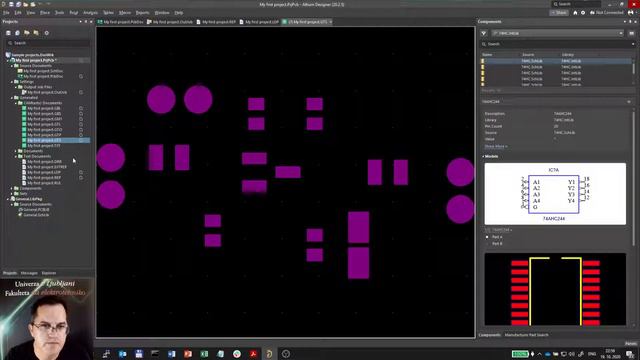Expand the Components folder in project tree

12,188
